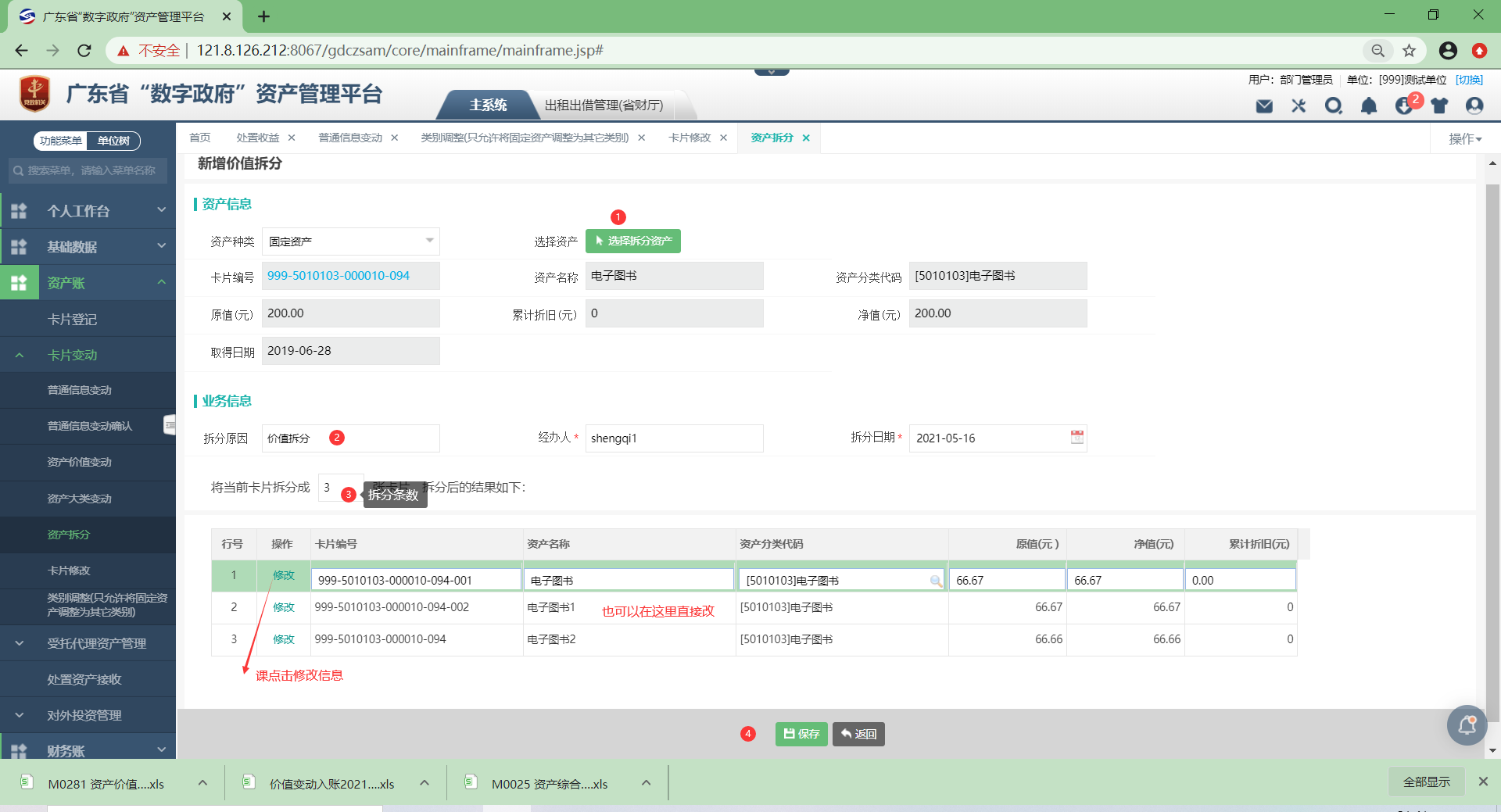Click the 返回 button

point(858,734)
